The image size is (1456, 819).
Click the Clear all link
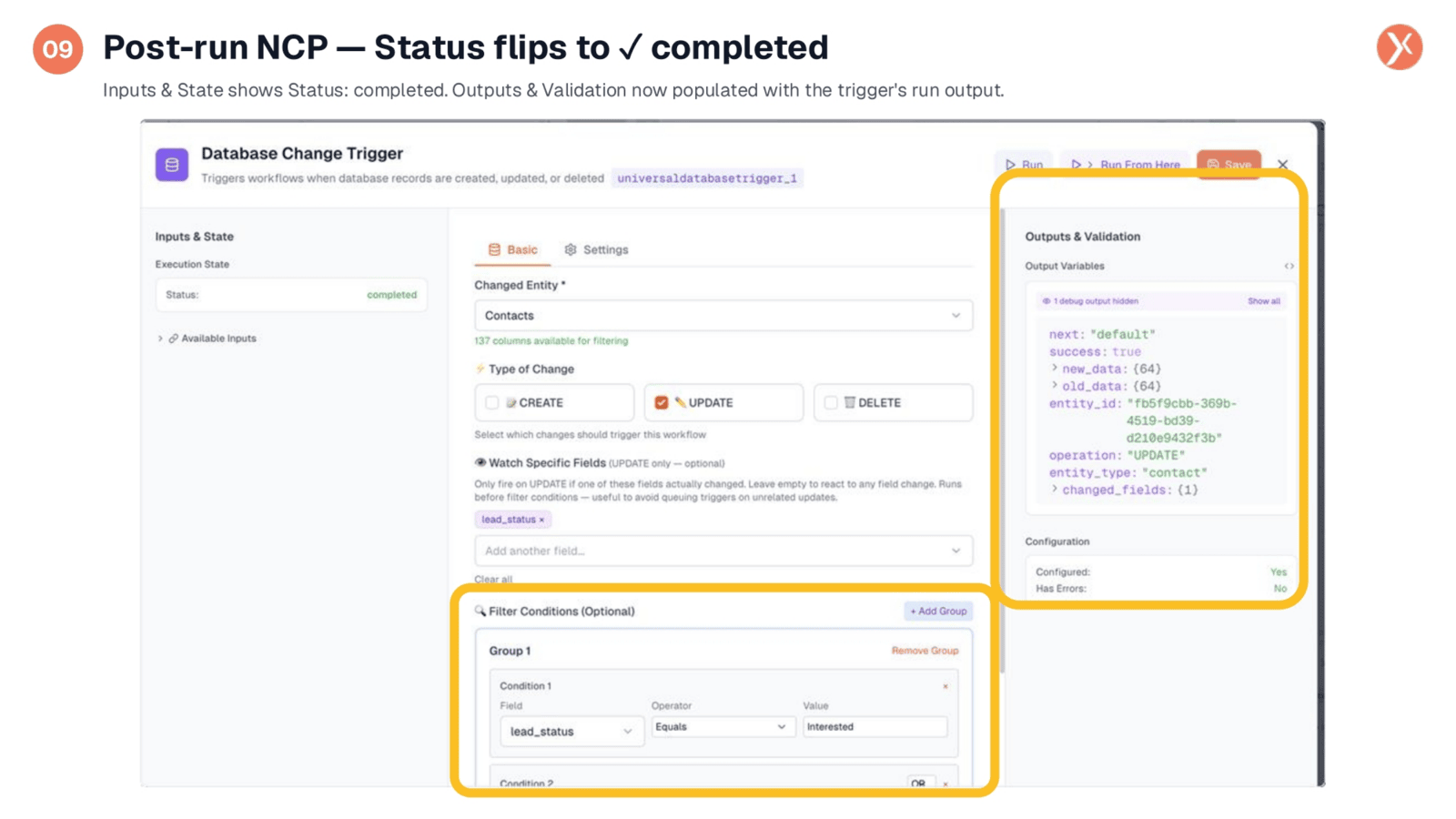[x=493, y=579]
